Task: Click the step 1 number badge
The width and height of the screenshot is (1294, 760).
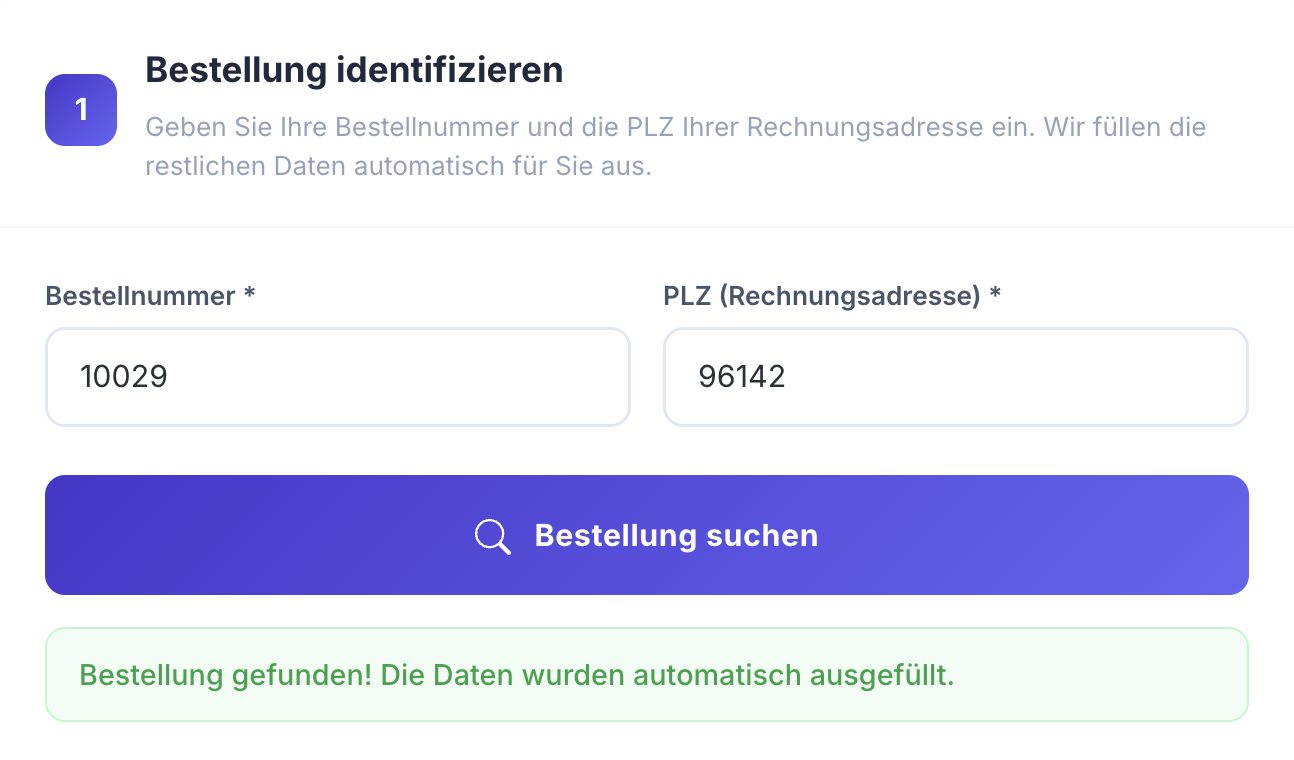Action: coord(81,110)
